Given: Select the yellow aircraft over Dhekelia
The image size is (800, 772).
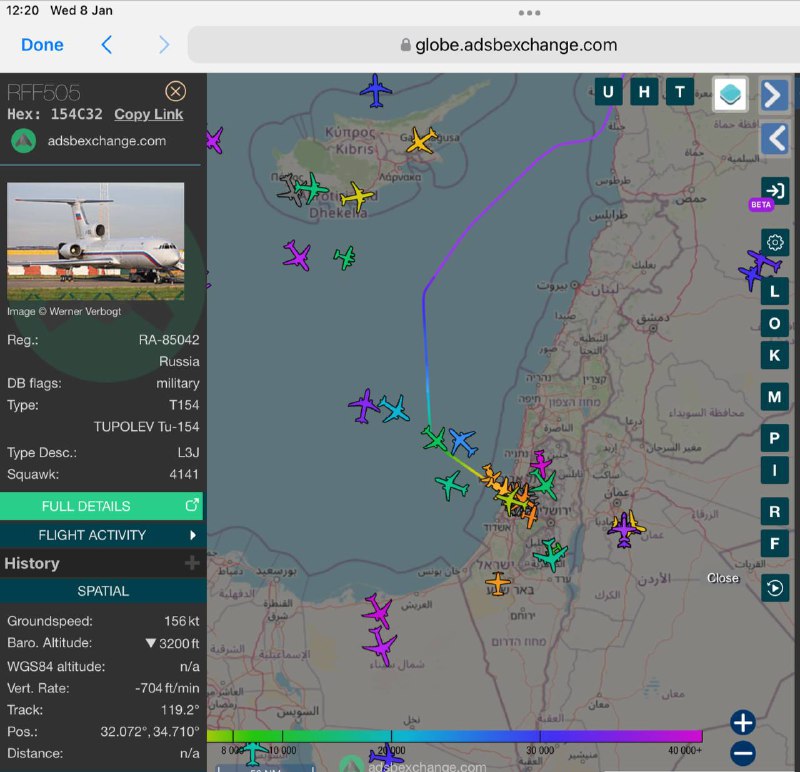Looking at the screenshot, I should tap(357, 196).
